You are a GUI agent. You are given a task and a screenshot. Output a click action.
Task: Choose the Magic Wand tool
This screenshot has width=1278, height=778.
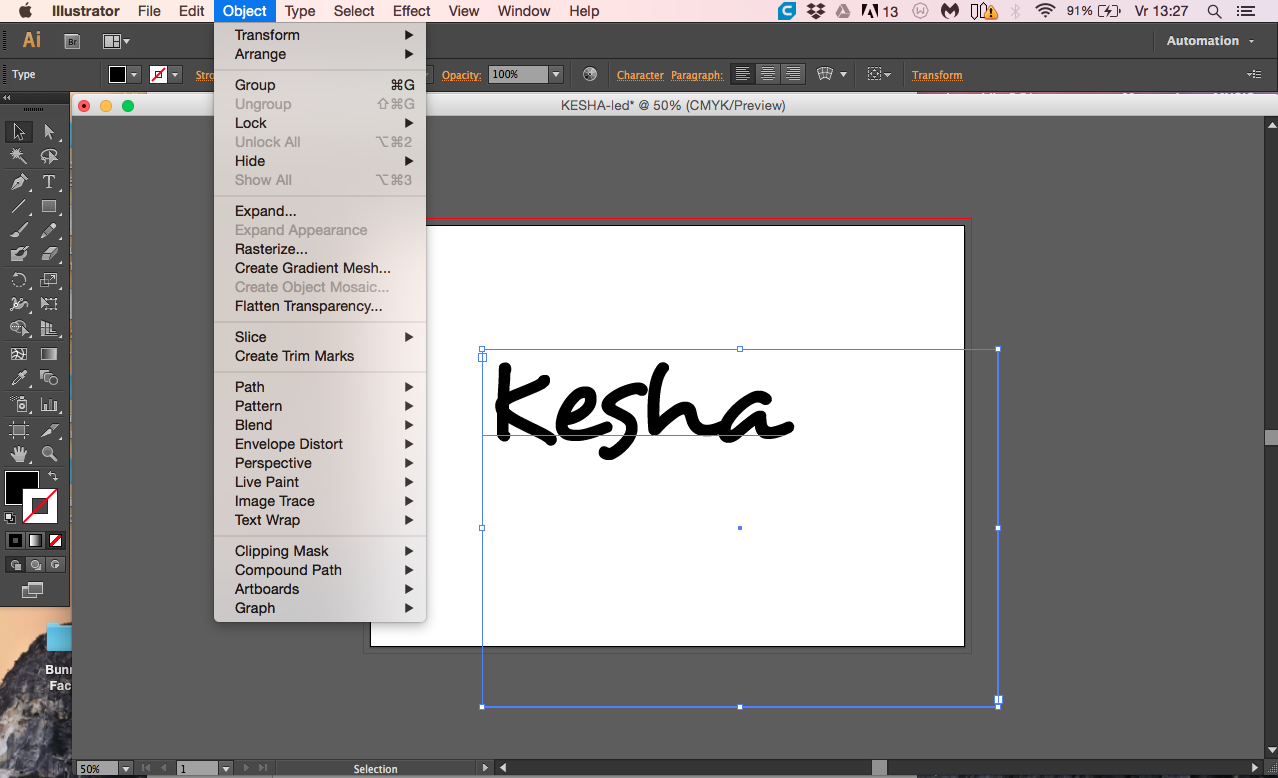point(18,157)
